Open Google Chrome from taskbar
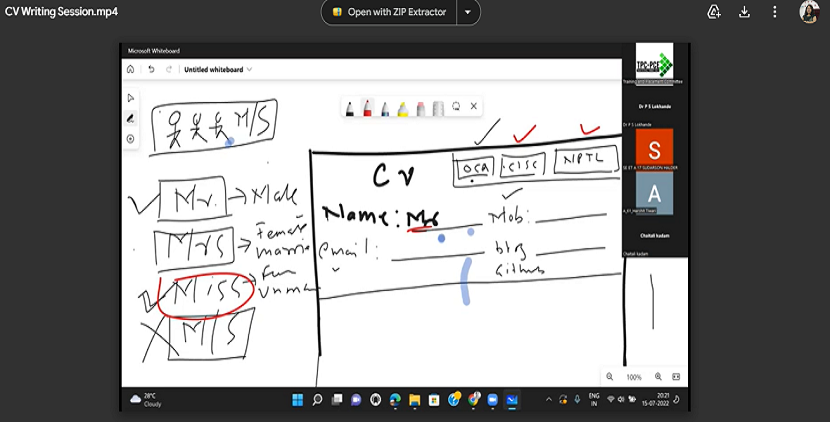830x422 pixels. pos(473,400)
